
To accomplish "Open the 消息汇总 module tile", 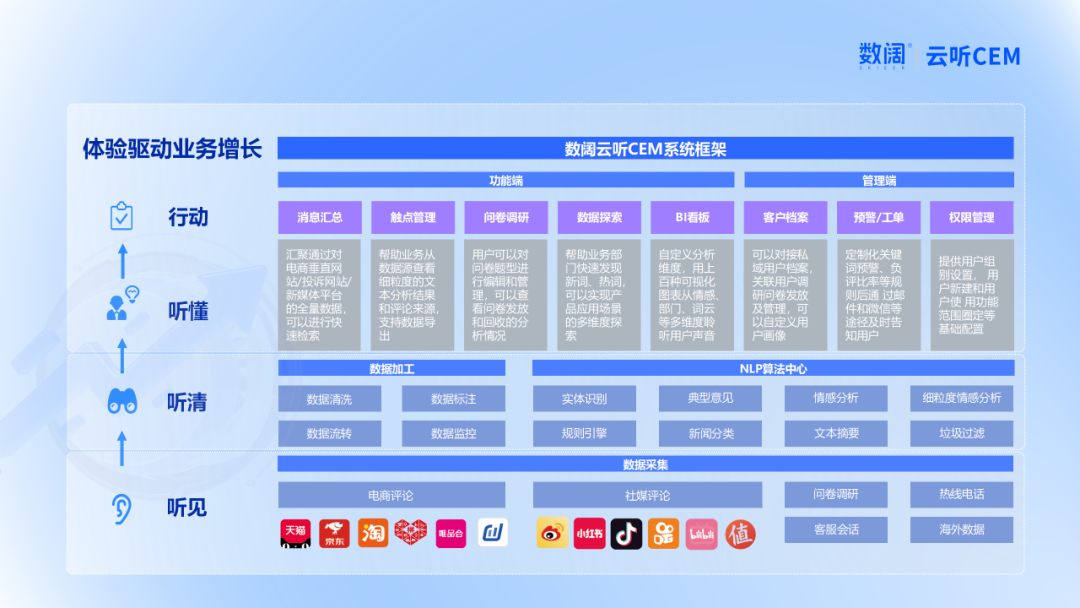I will (320, 218).
